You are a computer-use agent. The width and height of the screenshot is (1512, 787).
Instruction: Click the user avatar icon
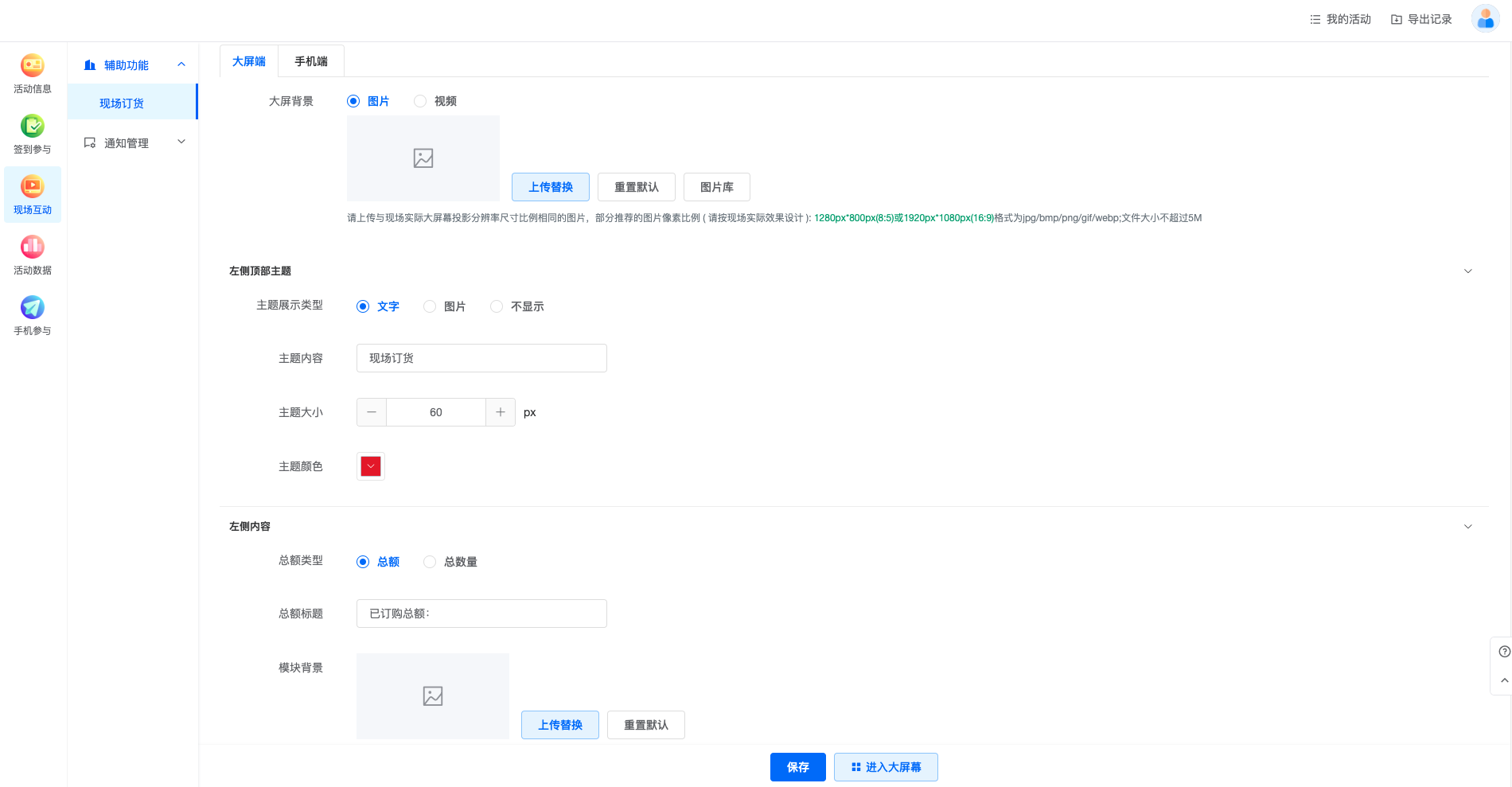pos(1485,19)
